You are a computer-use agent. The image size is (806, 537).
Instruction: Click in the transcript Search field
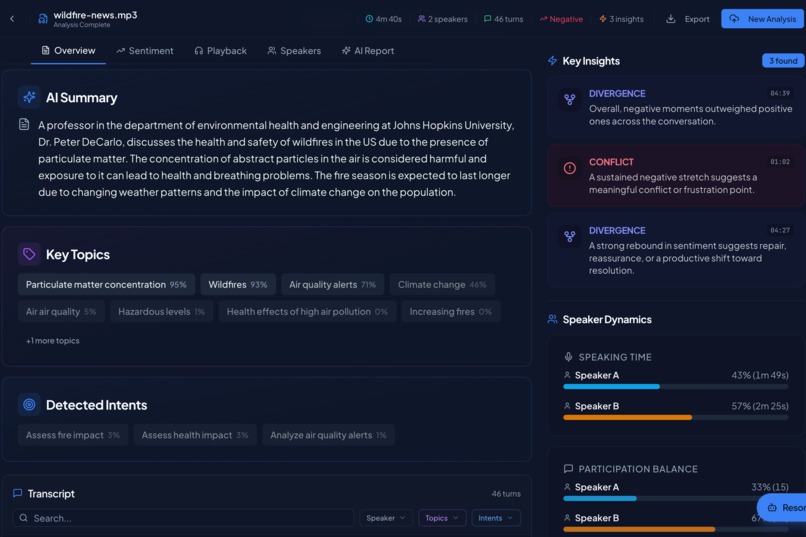tap(184, 518)
